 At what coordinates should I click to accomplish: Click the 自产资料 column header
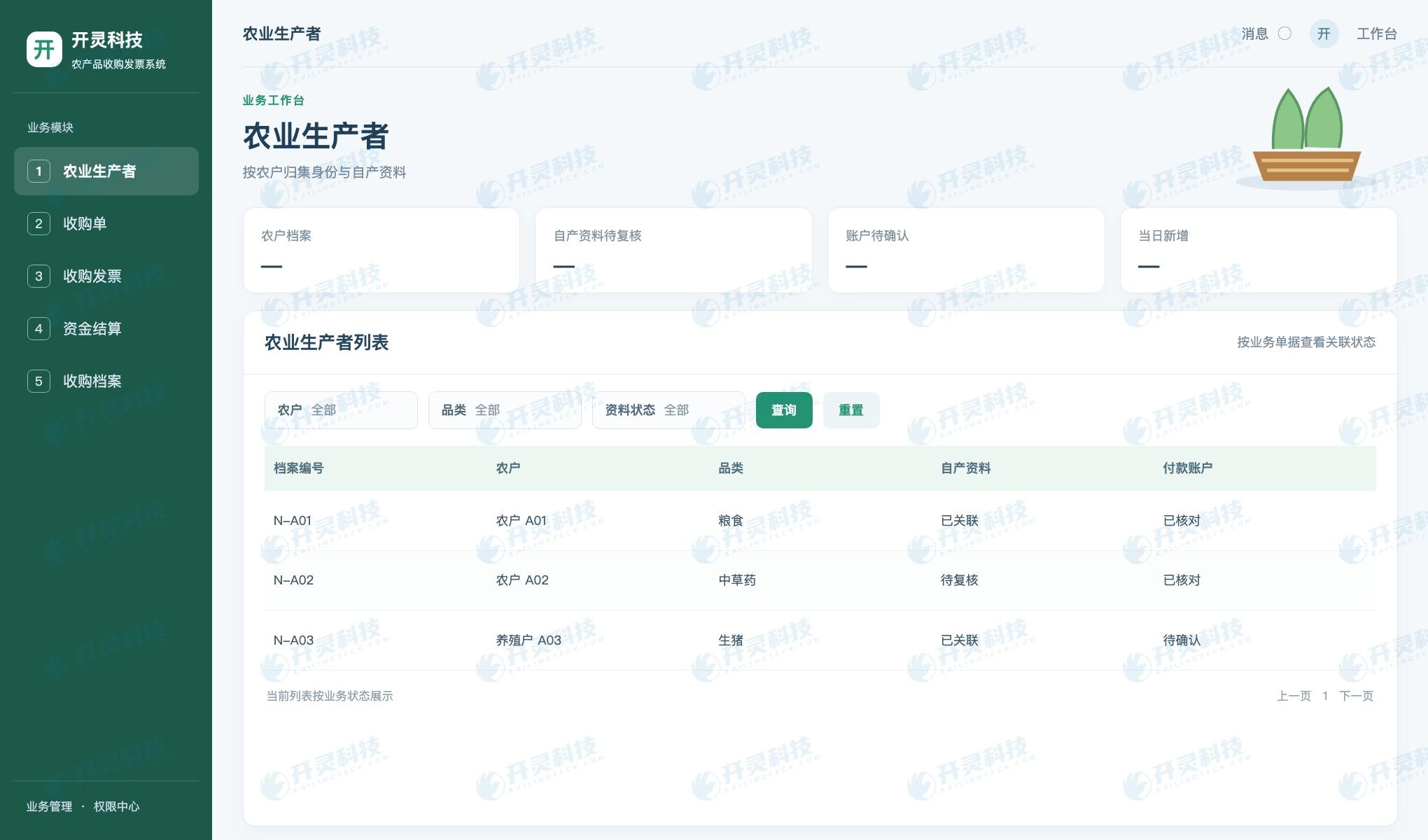coord(965,468)
